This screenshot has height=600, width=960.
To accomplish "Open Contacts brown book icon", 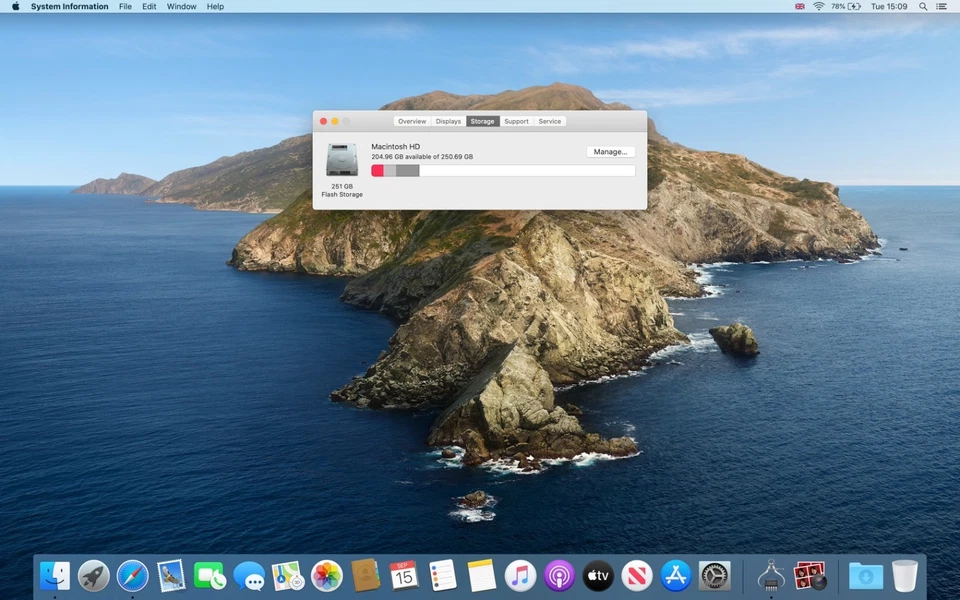I will (366, 576).
